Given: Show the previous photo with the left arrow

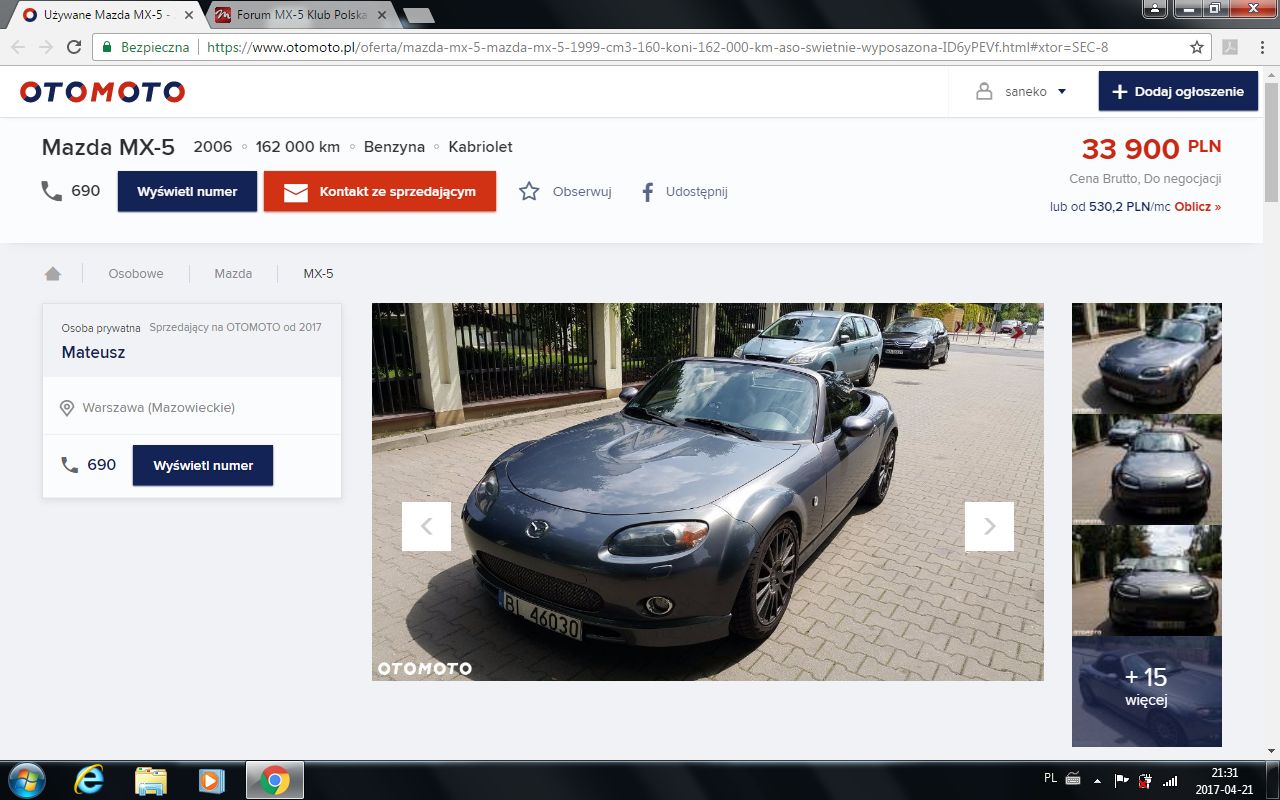Looking at the screenshot, I should 426,526.
